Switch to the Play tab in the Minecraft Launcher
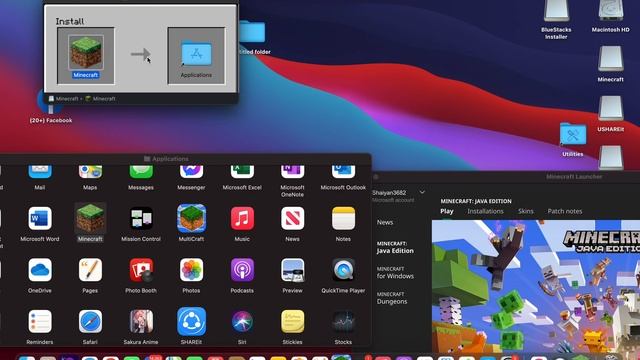This screenshot has height=360, width=640. (447, 211)
